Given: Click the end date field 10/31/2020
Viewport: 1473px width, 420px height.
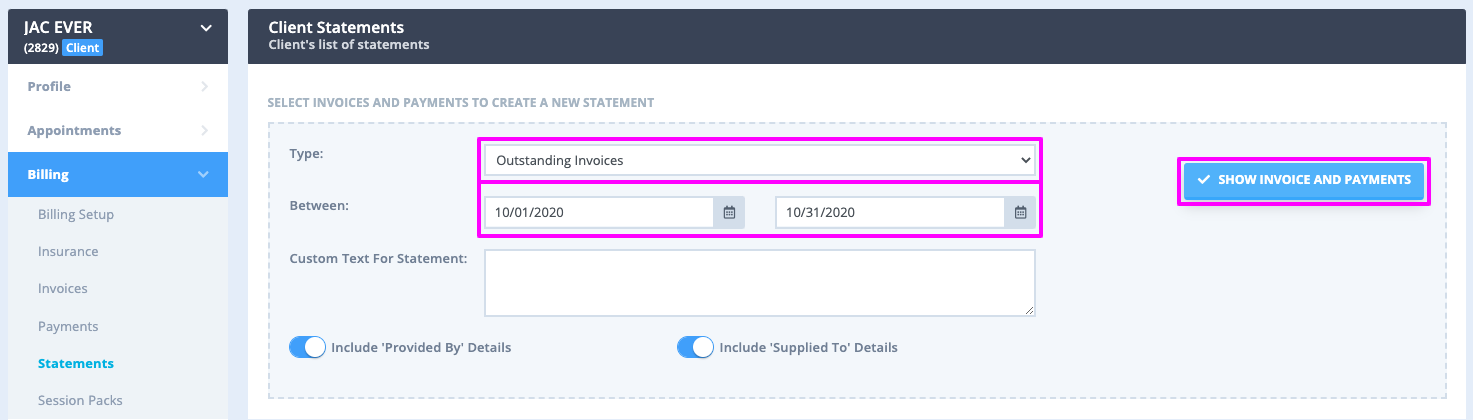Looking at the screenshot, I should (x=890, y=212).
